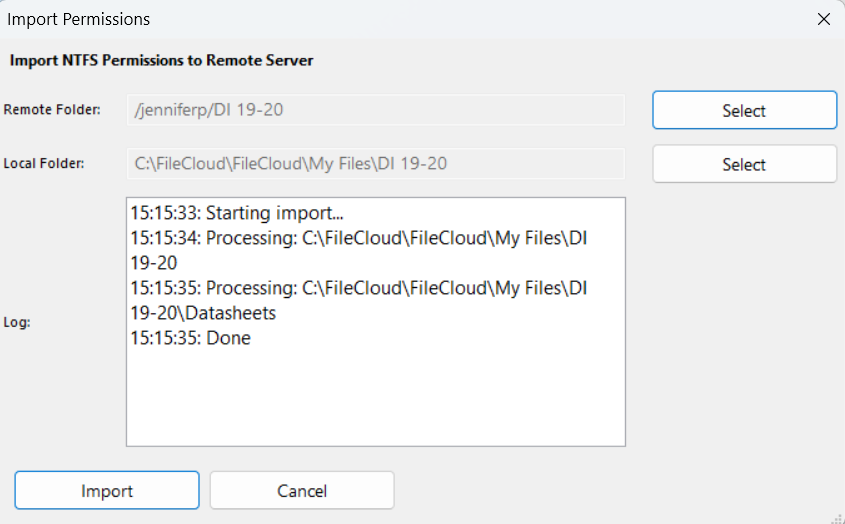Viewport: 845px width, 524px height.
Task: Click the 'Starting import...' log entry
Action: (274, 213)
